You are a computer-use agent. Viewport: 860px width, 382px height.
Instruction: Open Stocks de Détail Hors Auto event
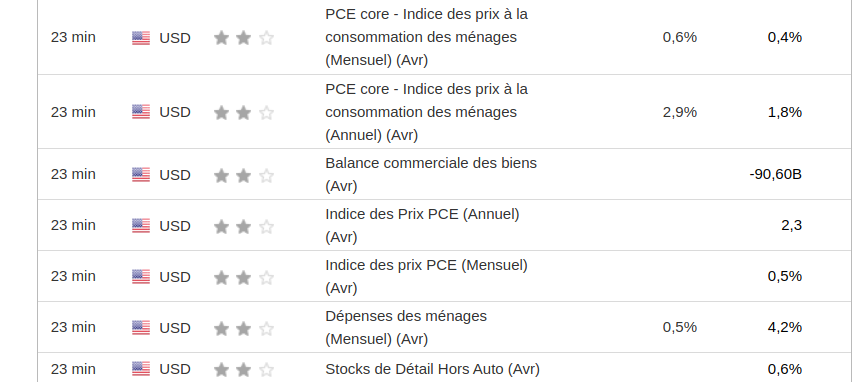tap(432, 369)
